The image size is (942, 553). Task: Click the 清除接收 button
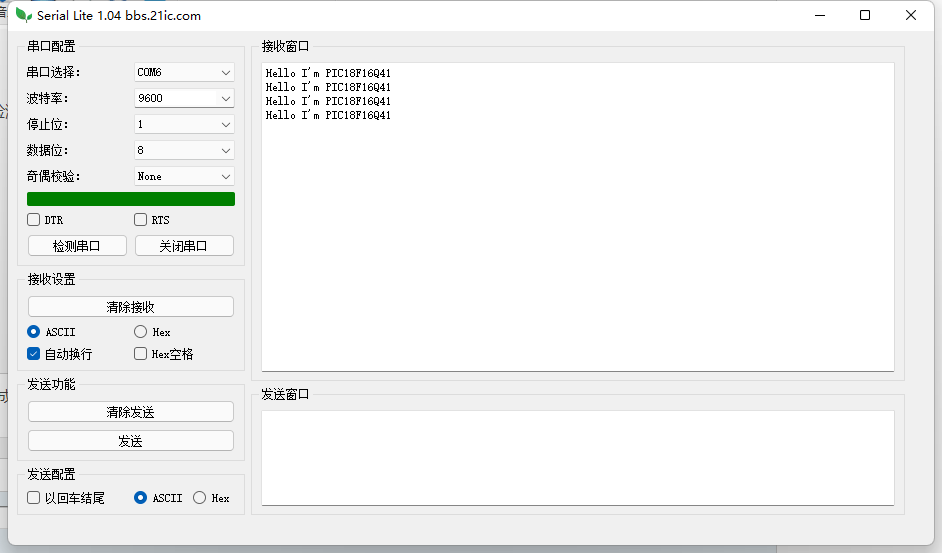pos(130,307)
